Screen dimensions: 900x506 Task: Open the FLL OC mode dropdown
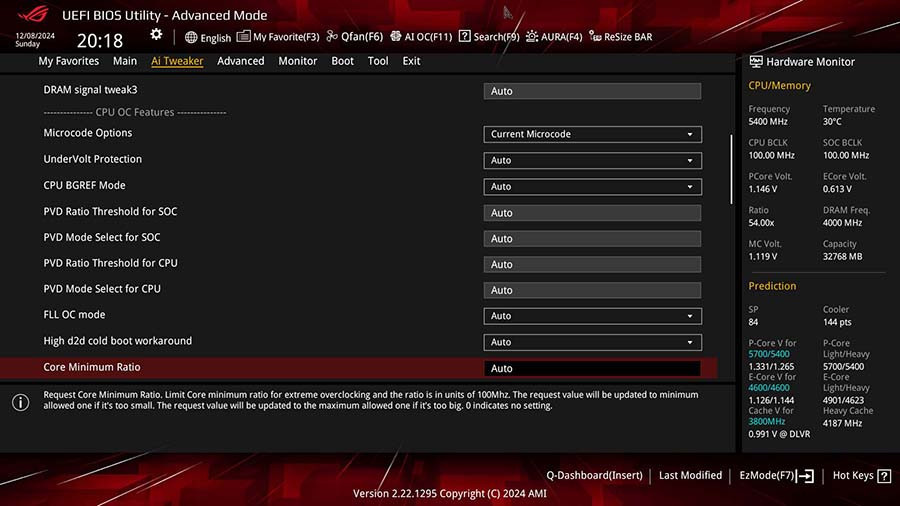(x=592, y=316)
